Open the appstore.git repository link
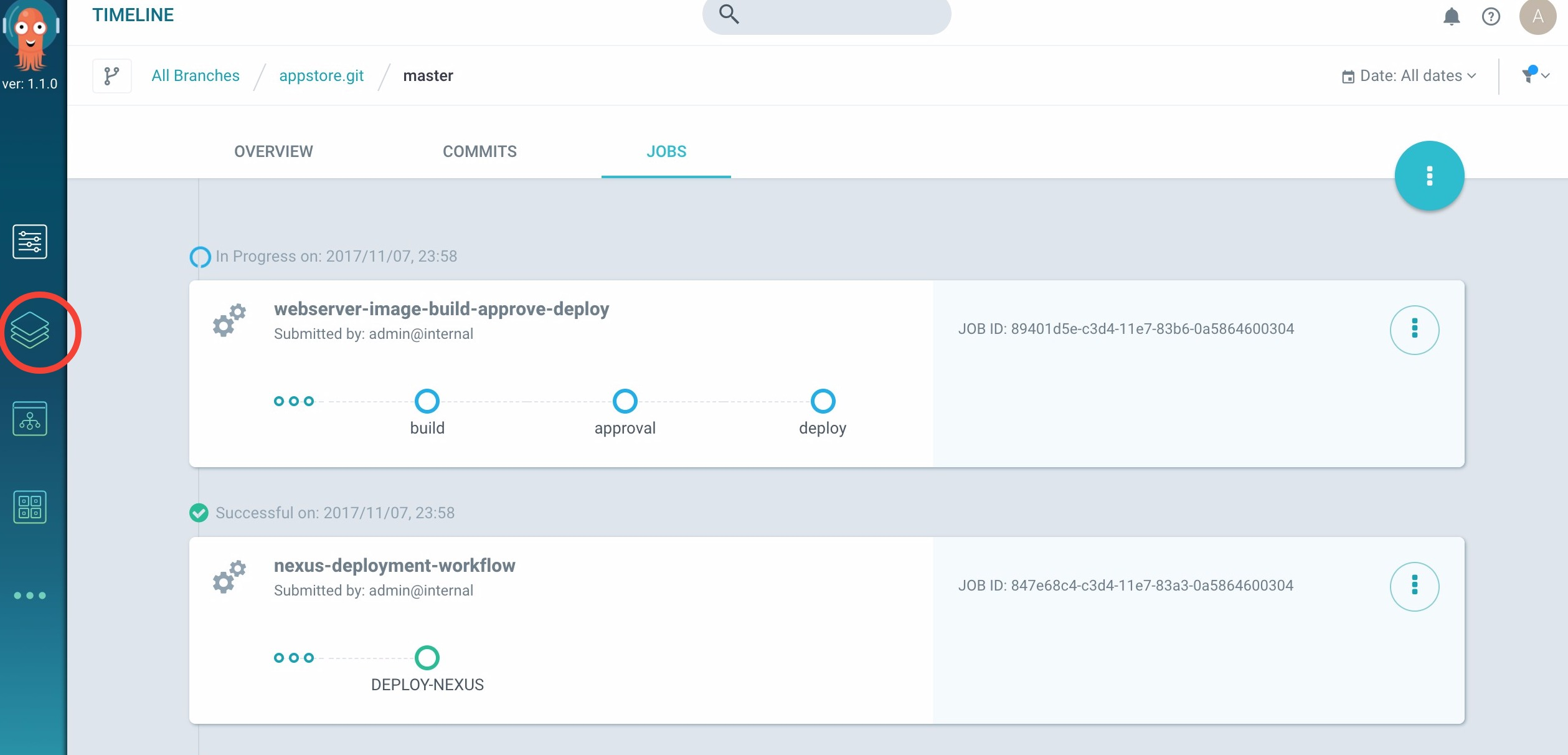 coord(321,75)
